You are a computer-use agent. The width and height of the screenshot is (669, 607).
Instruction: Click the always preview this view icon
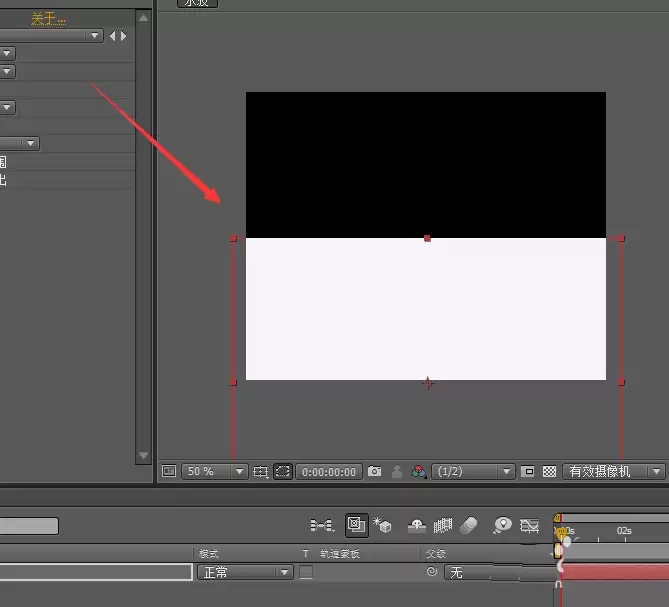coord(169,471)
